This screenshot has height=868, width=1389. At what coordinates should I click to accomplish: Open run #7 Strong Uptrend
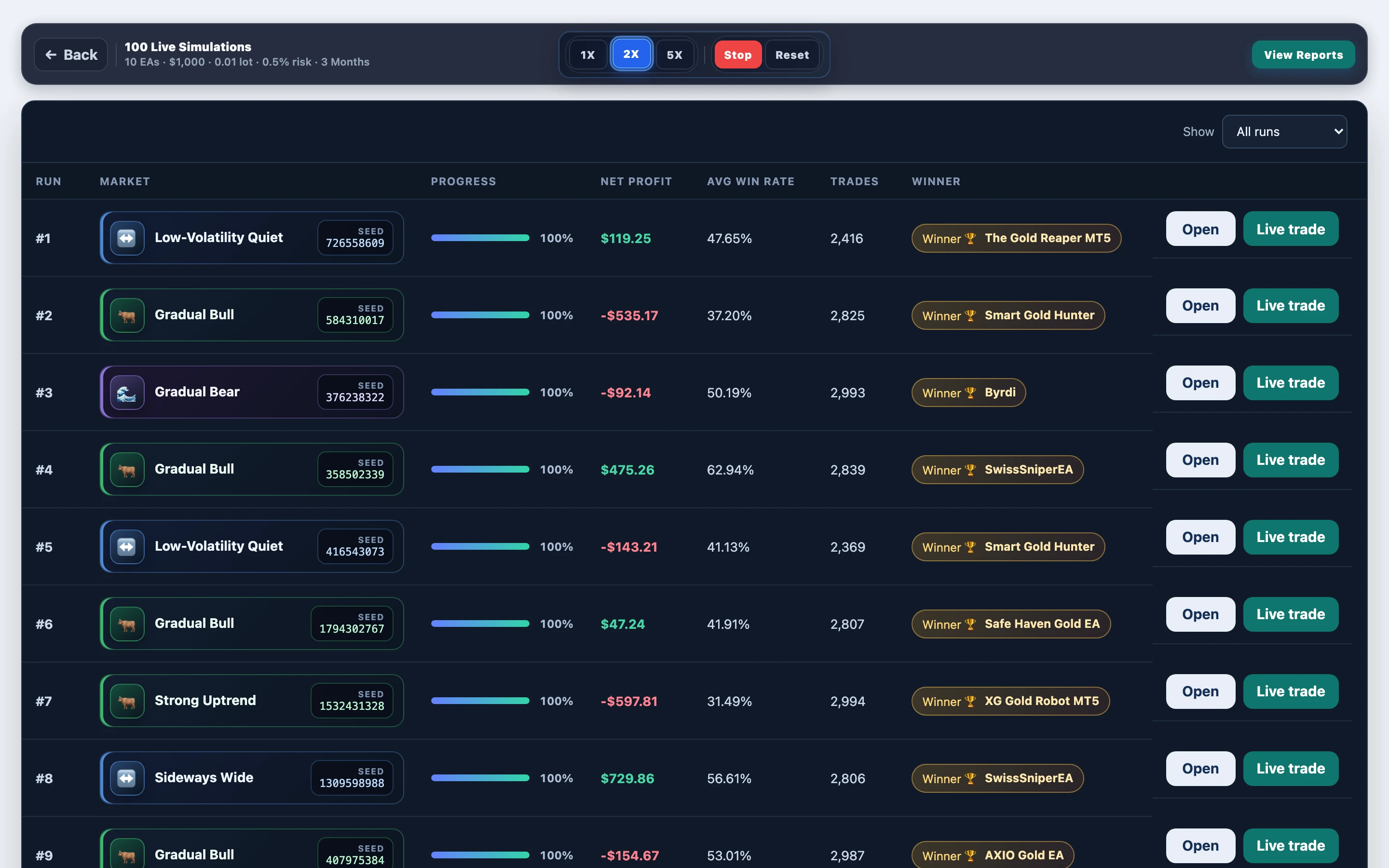(x=1201, y=691)
